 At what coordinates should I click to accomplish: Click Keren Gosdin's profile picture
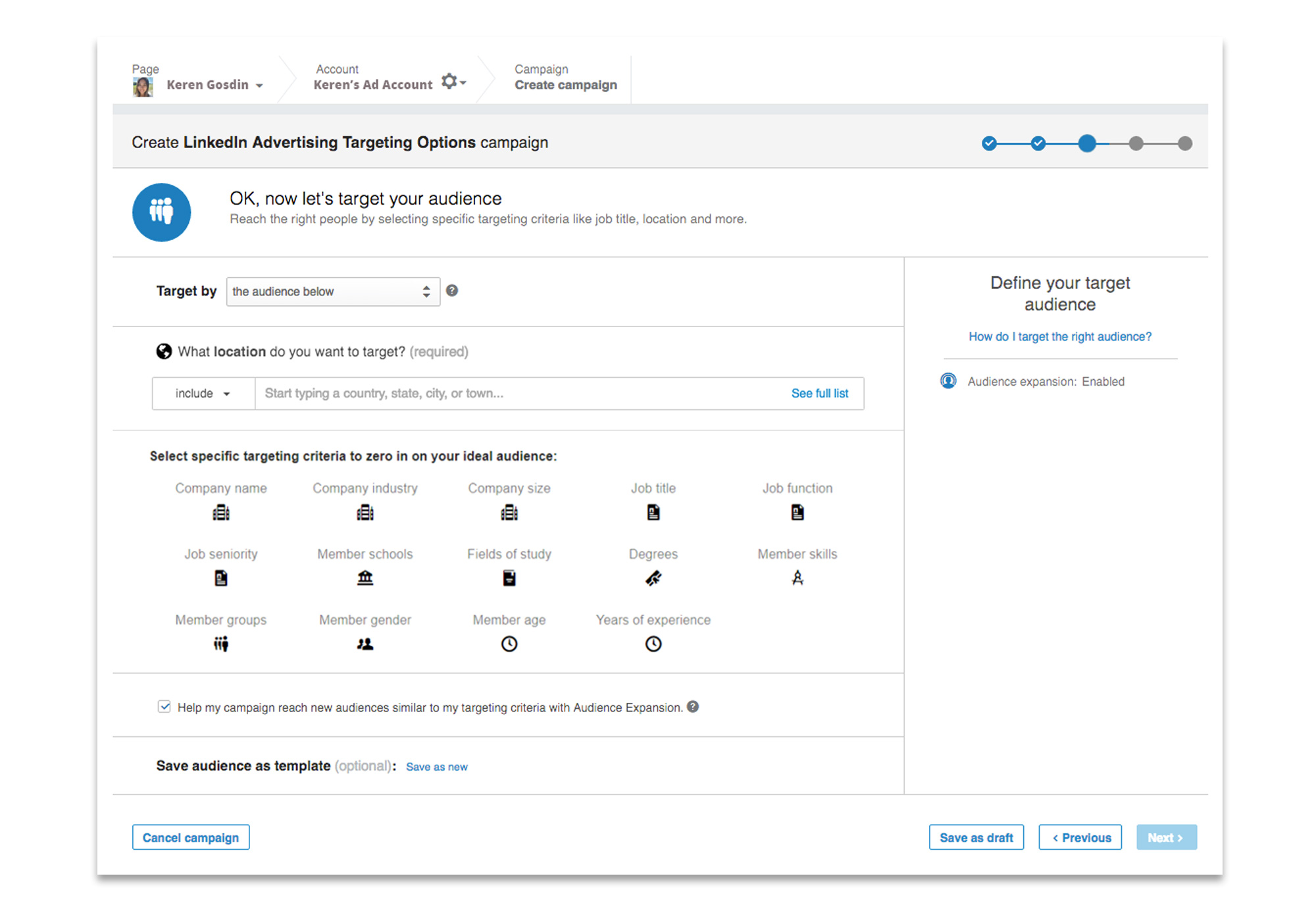143,86
